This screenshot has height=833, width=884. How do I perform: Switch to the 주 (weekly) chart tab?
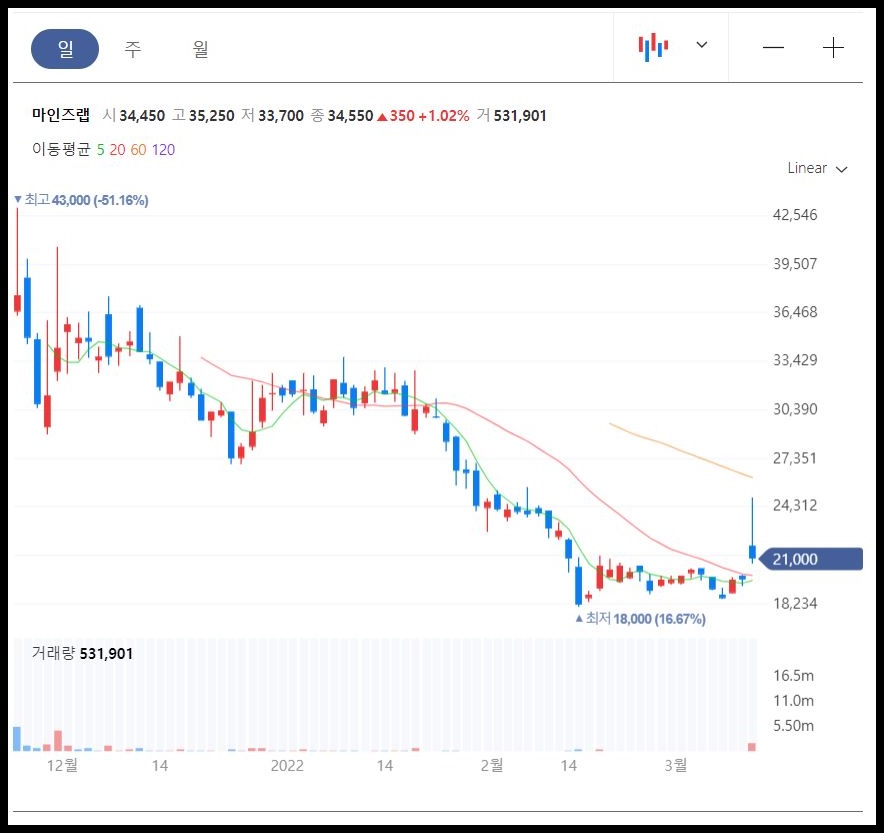tap(132, 49)
